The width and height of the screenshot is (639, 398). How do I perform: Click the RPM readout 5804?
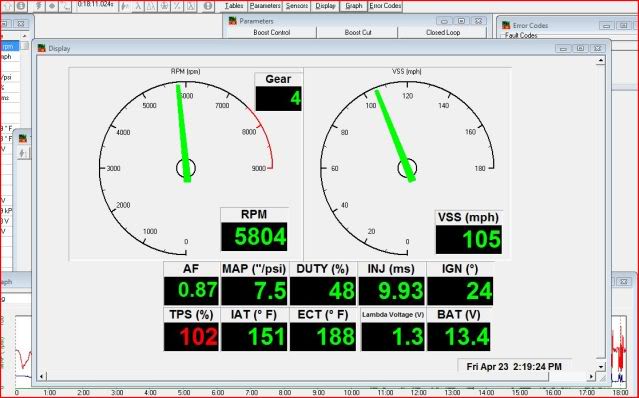click(254, 237)
